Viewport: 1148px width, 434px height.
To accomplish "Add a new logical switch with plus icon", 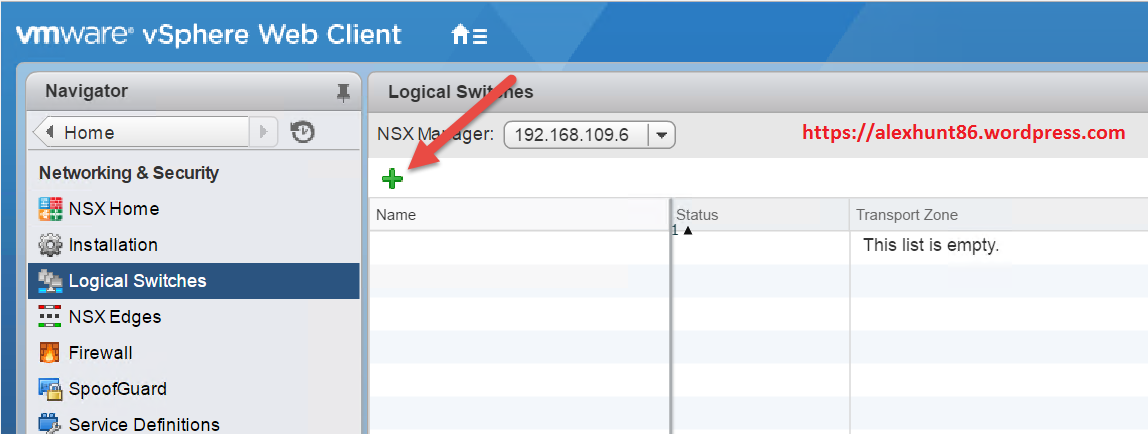I will (392, 178).
